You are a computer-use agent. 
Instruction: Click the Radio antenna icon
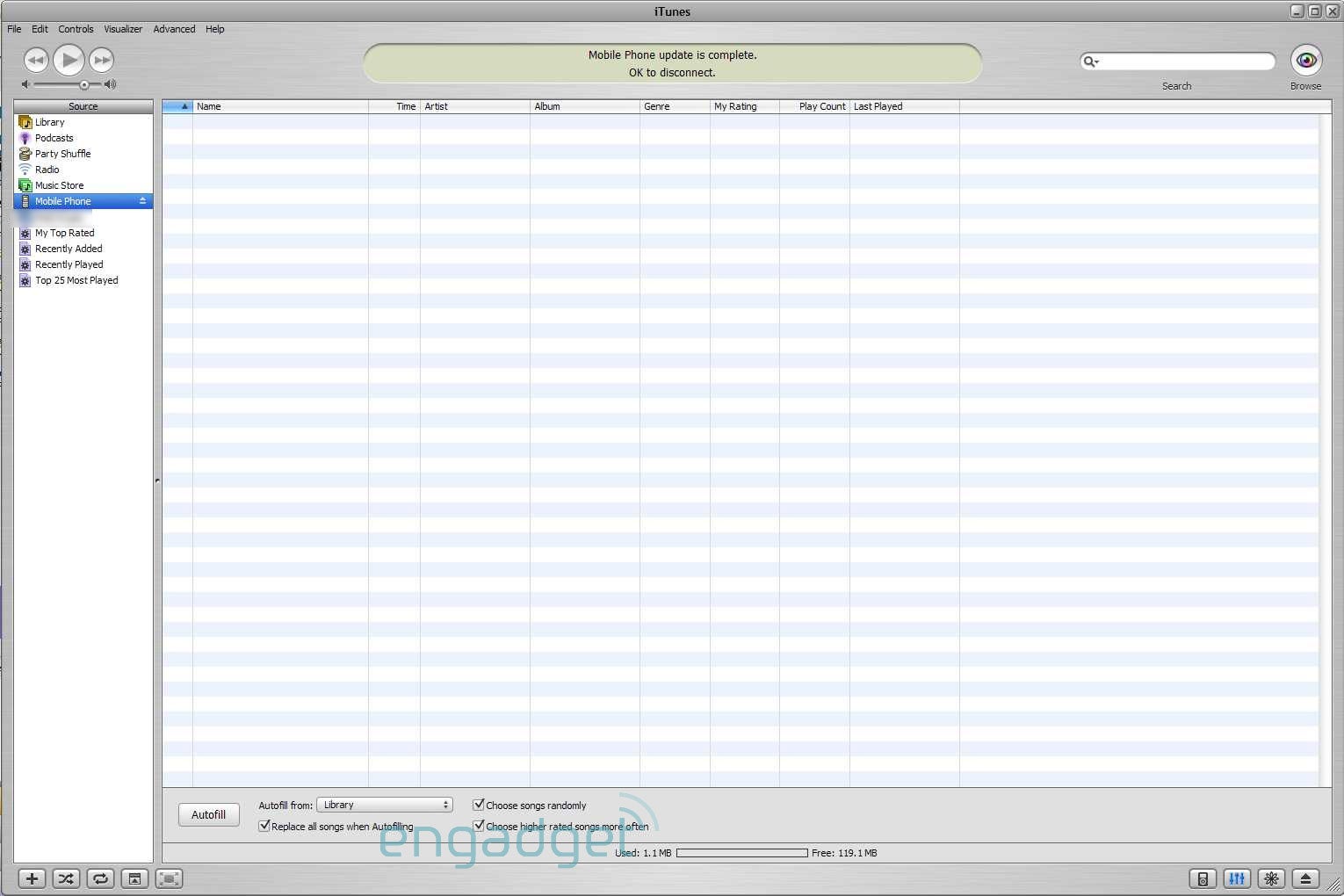(25, 170)
